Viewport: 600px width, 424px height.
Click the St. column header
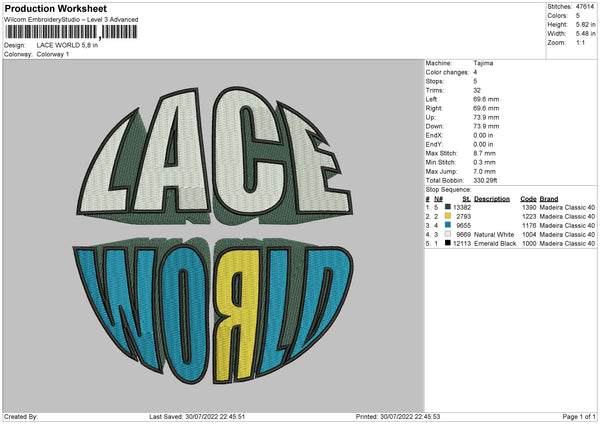pyautogui.click(x=466, y=198)
